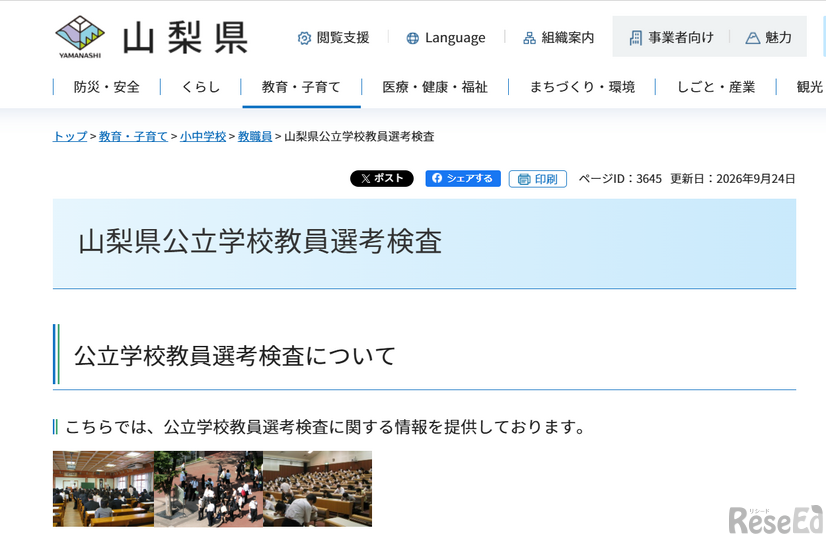Open the 組織案内 link
This screenshot has height=536, width=826.
(558, 38)
